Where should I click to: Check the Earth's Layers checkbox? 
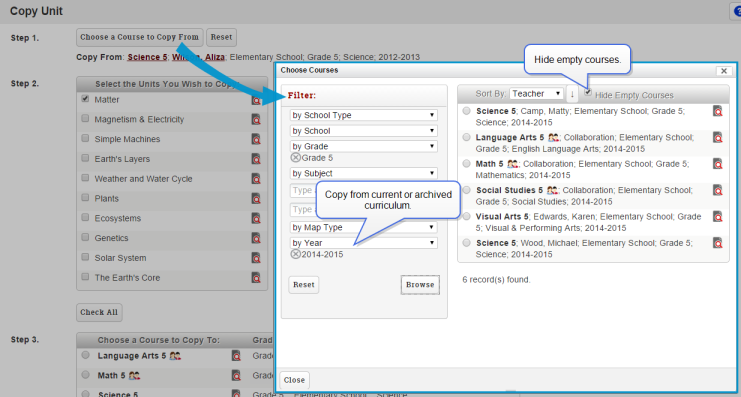click(x=85, y=158)
